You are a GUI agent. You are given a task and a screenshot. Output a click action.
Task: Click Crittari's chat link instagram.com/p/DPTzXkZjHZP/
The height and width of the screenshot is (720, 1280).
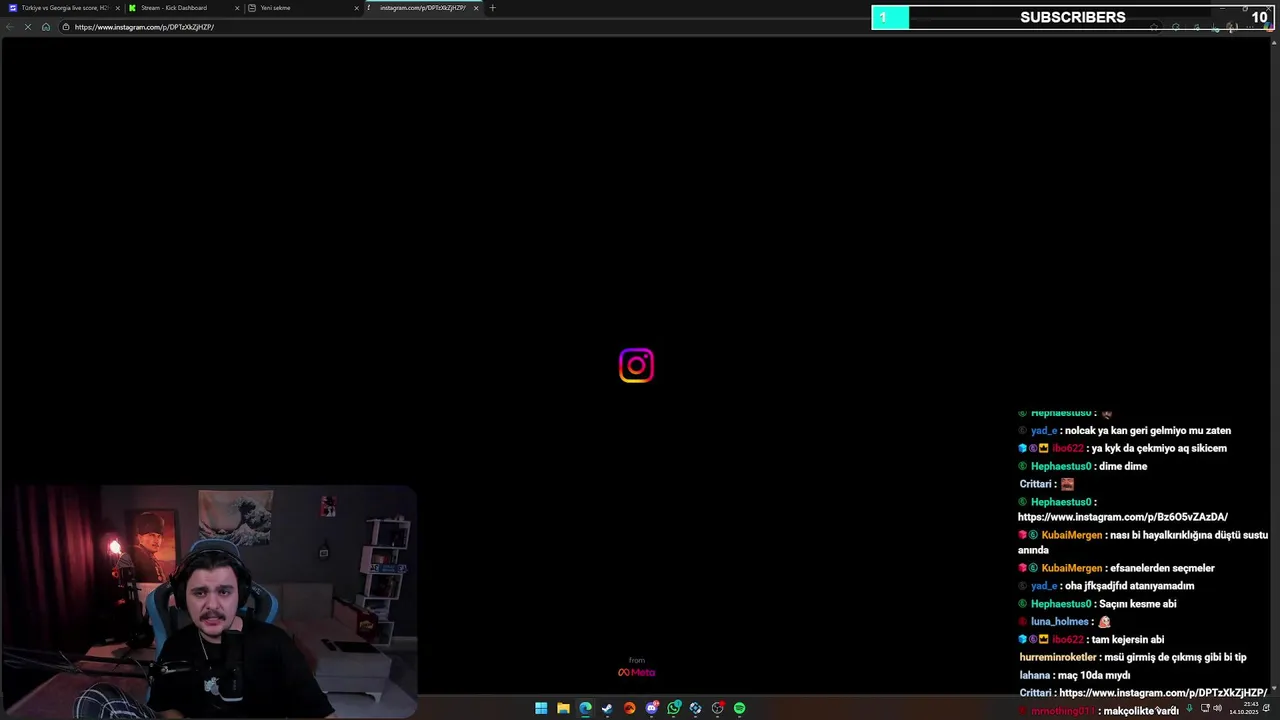[1163, 693]
